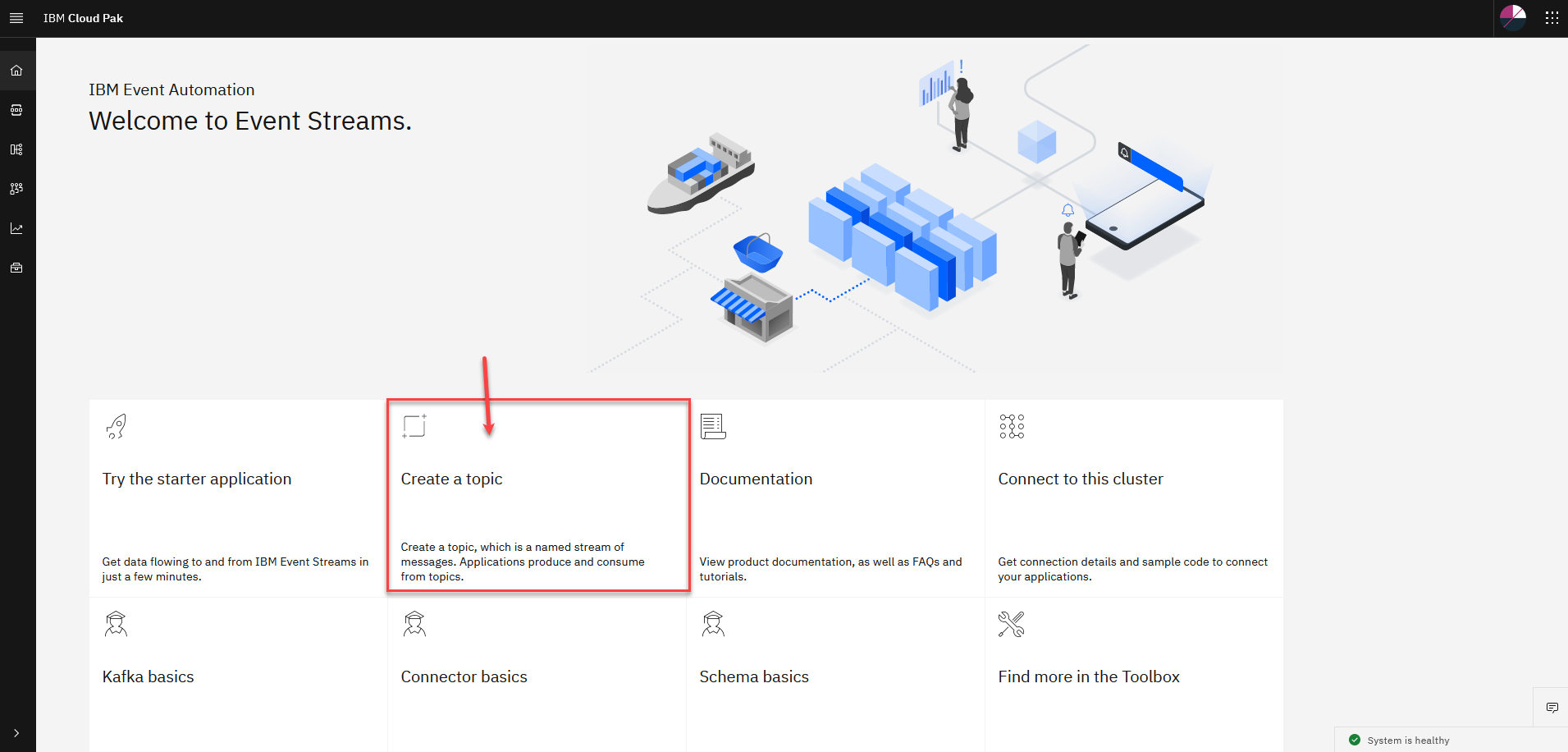Expand the left sidebar navigation

[x=16, y=733]
